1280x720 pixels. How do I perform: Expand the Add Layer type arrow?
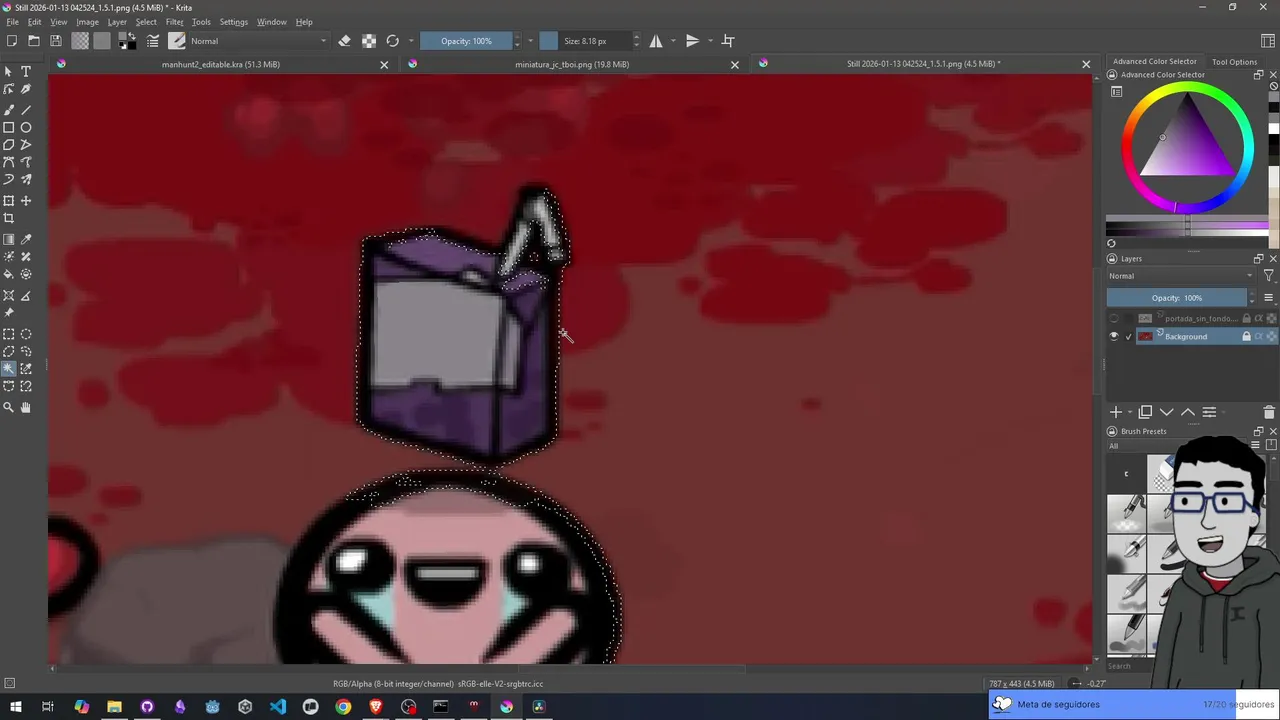pos(1130,412)
